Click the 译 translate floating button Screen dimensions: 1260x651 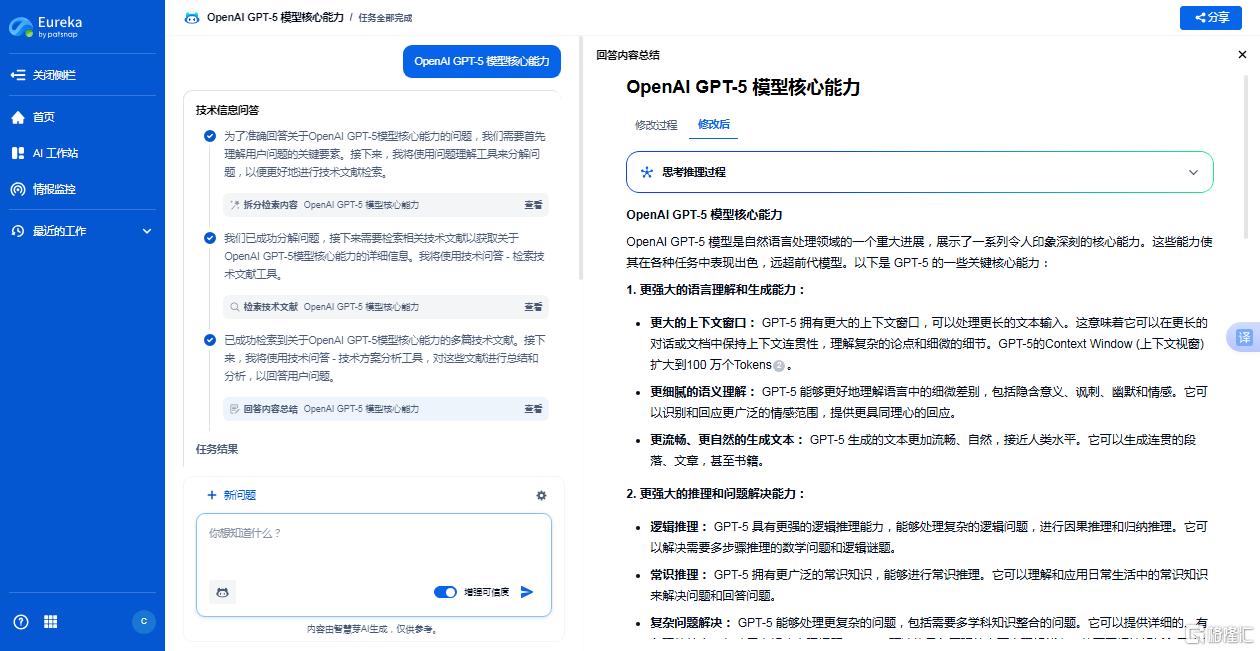tap(1245, 337)
